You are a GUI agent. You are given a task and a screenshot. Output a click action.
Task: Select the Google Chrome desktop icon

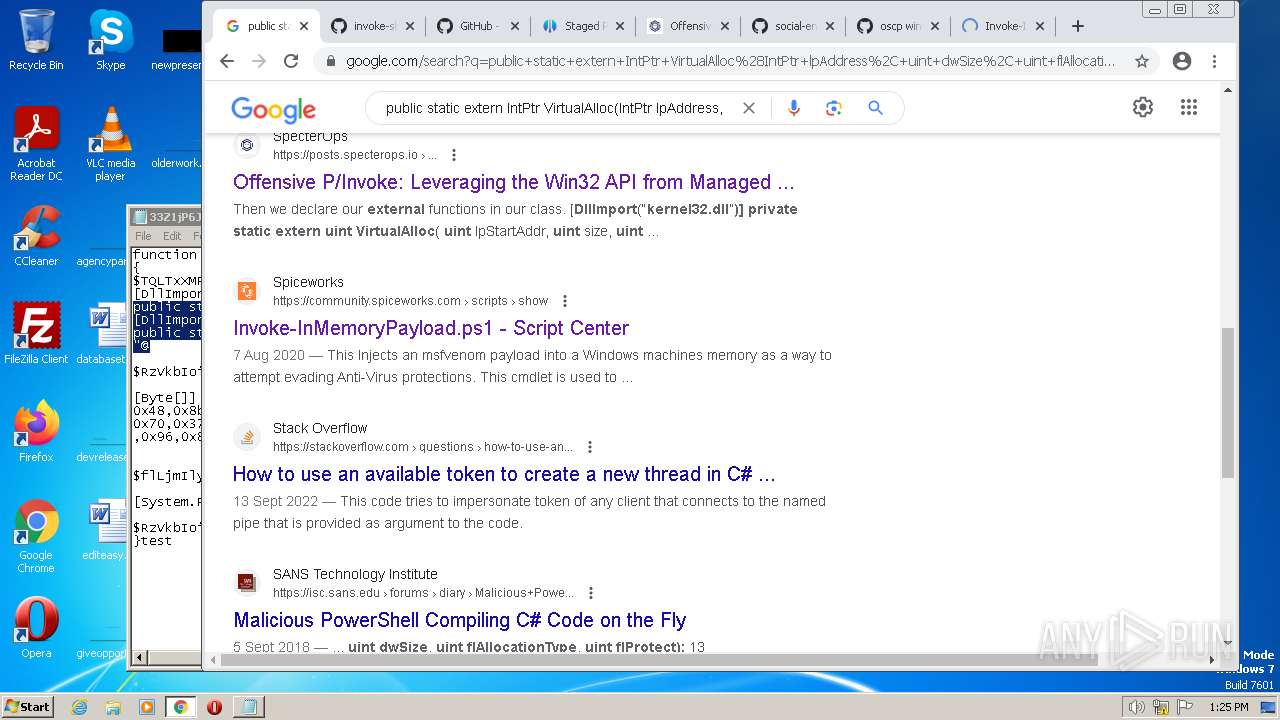click(36, 536)
